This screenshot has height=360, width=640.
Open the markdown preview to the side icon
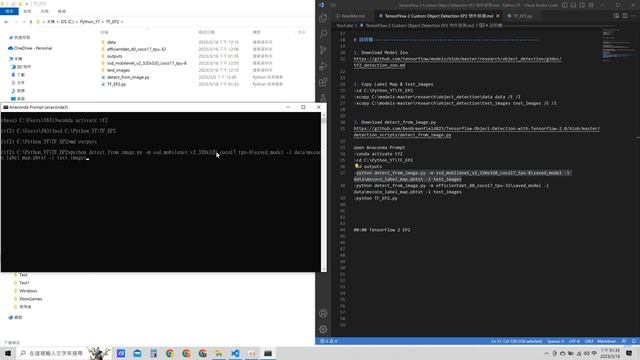616,16
